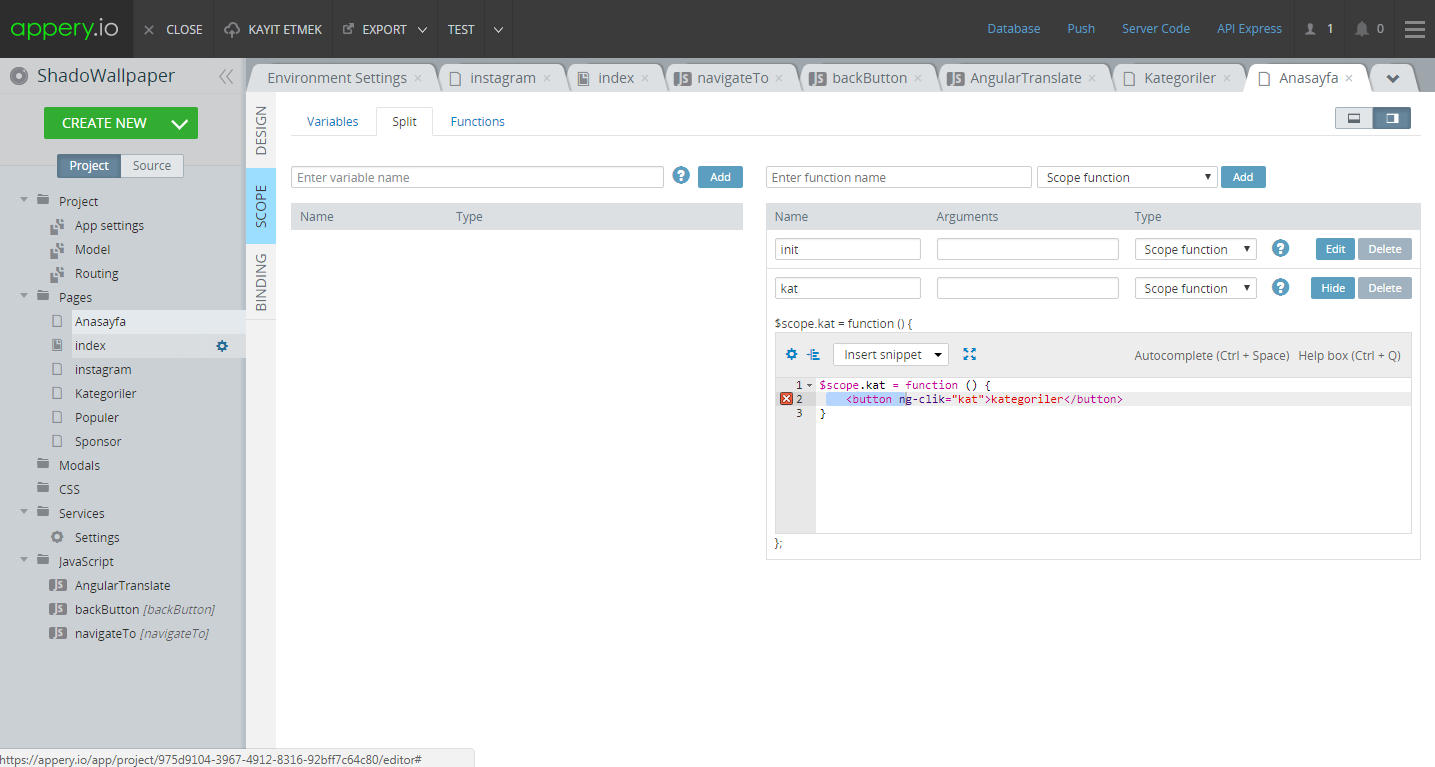Open the Database link
Viewport: 1435px width, 767px height.
(1014, 29)
